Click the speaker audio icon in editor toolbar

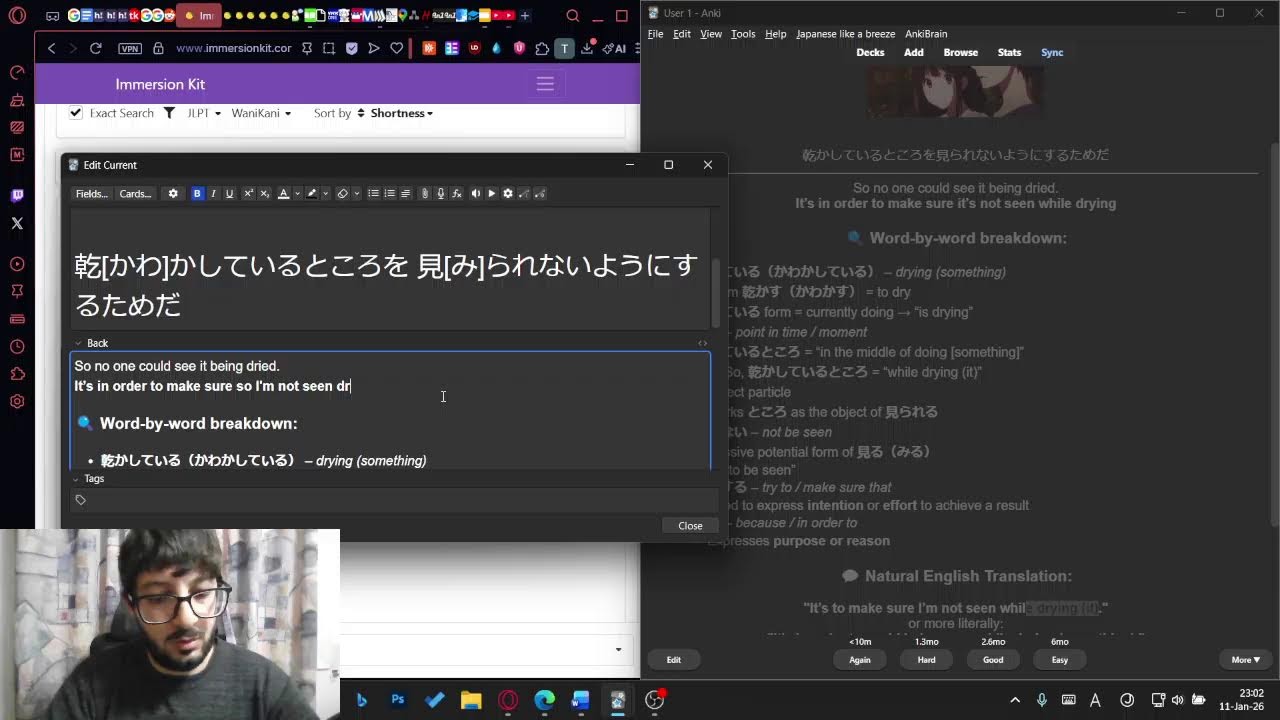tap(475, 194)
